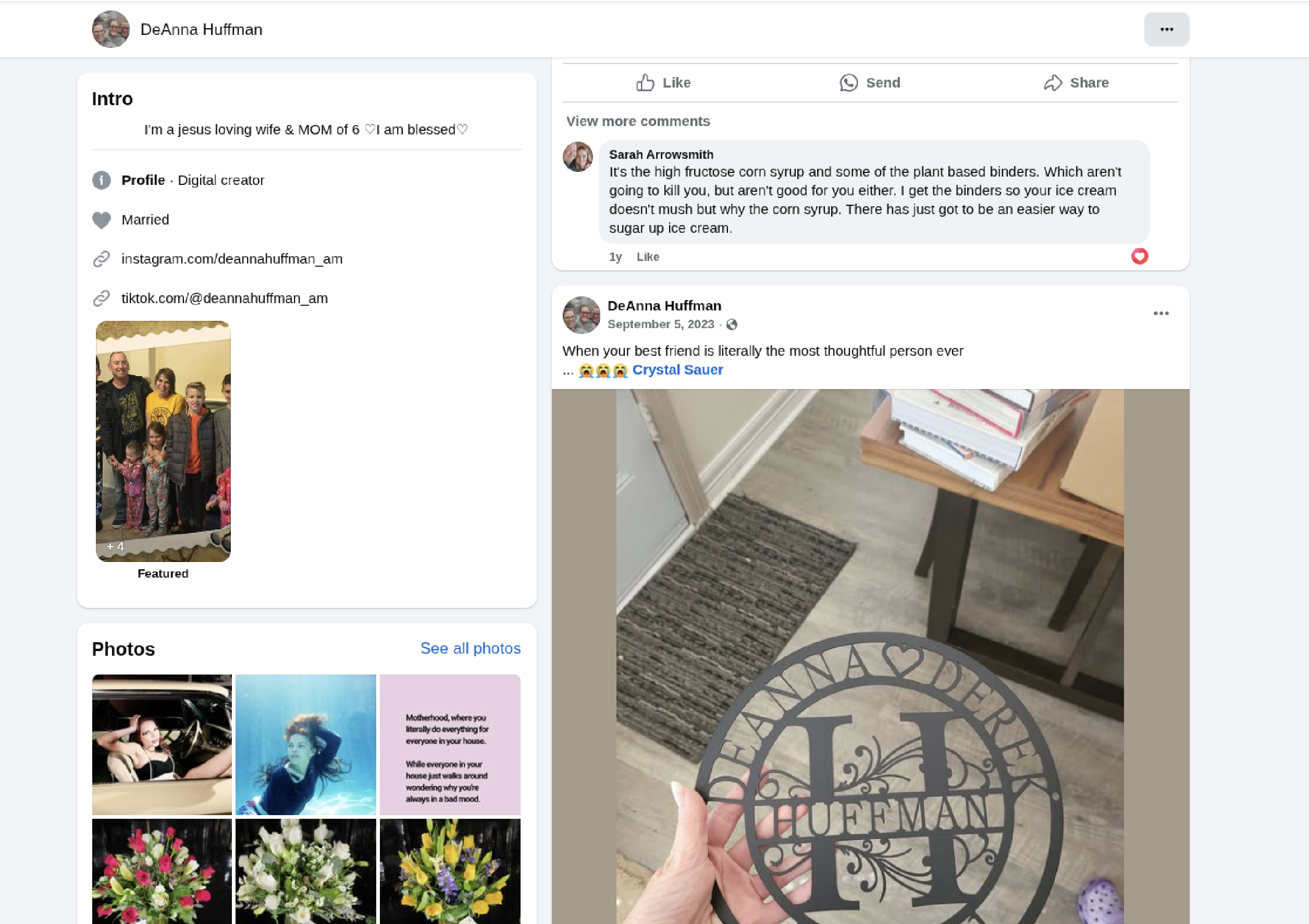This screenshot has height=924, width=1309.
Task: Open the instagram.com/deannahuffman_am link
Action: tap(231, 259)
